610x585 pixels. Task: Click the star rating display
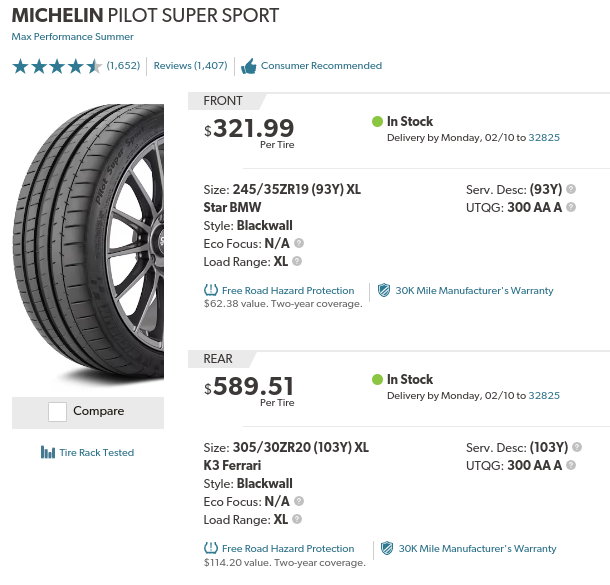57,66
